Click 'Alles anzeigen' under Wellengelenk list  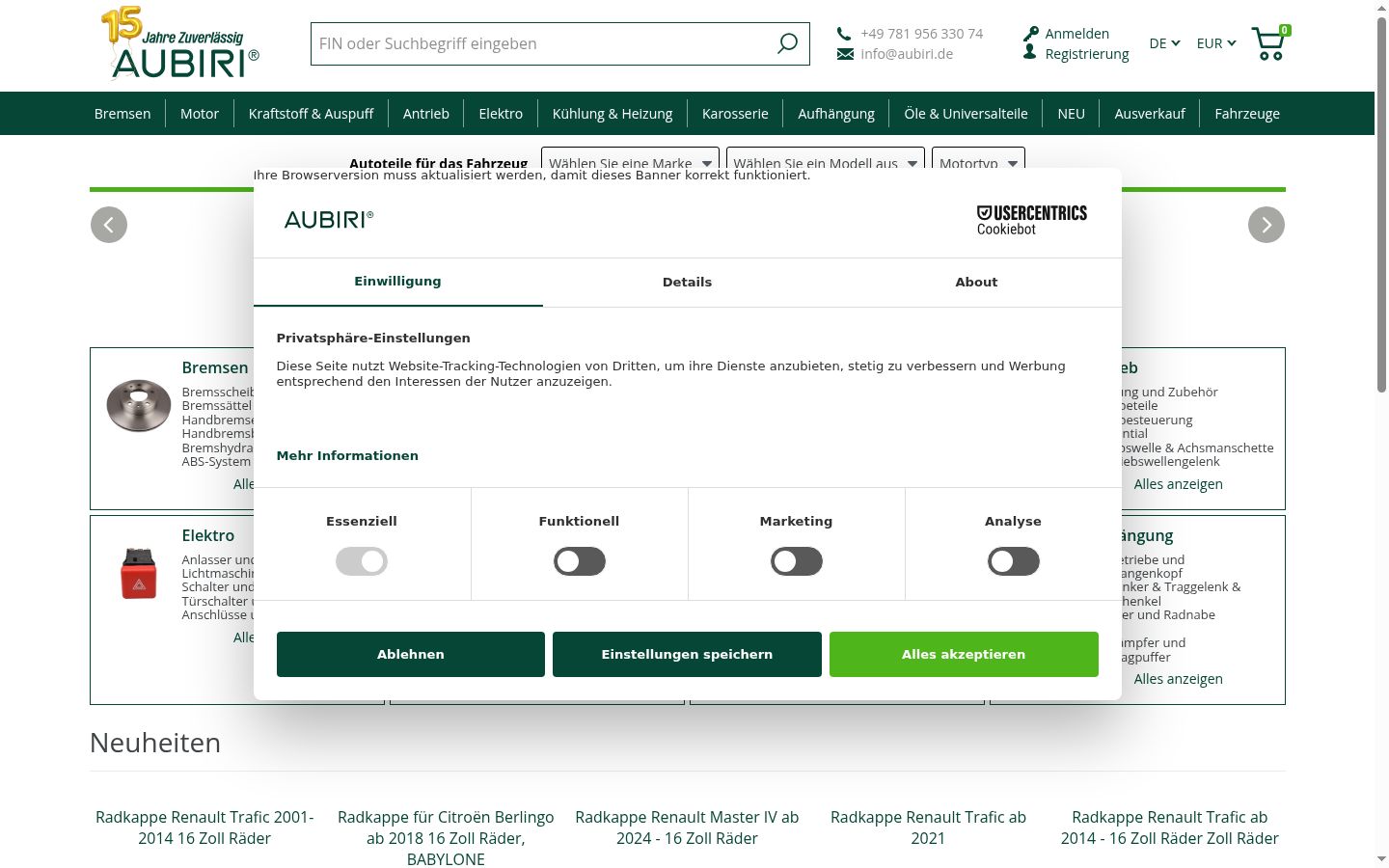1179,484
